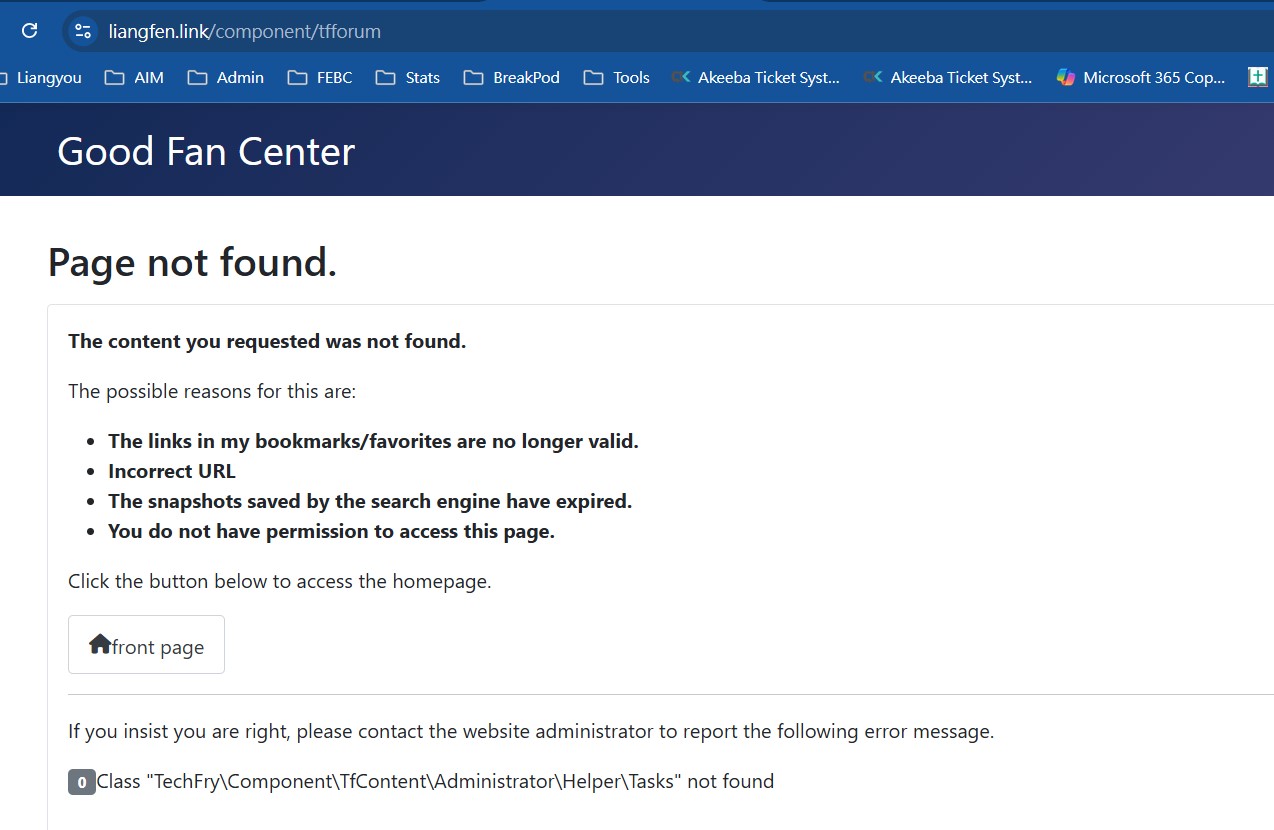
Task: Click the gray 0 error code badge
Action: 81,782
